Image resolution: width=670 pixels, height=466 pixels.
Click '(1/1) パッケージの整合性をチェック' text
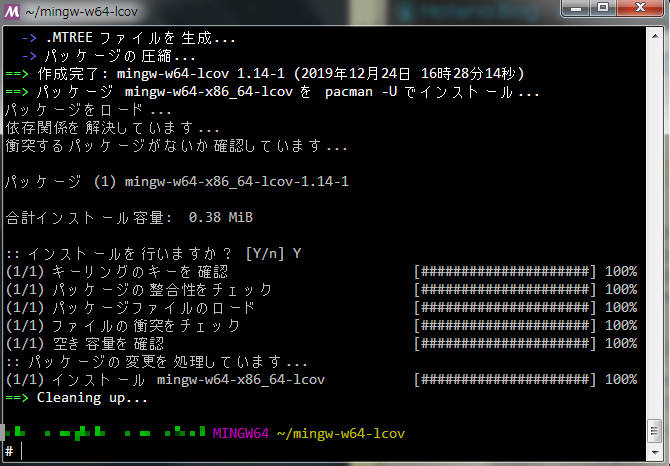pyautogui.click(x=139, y=290)
